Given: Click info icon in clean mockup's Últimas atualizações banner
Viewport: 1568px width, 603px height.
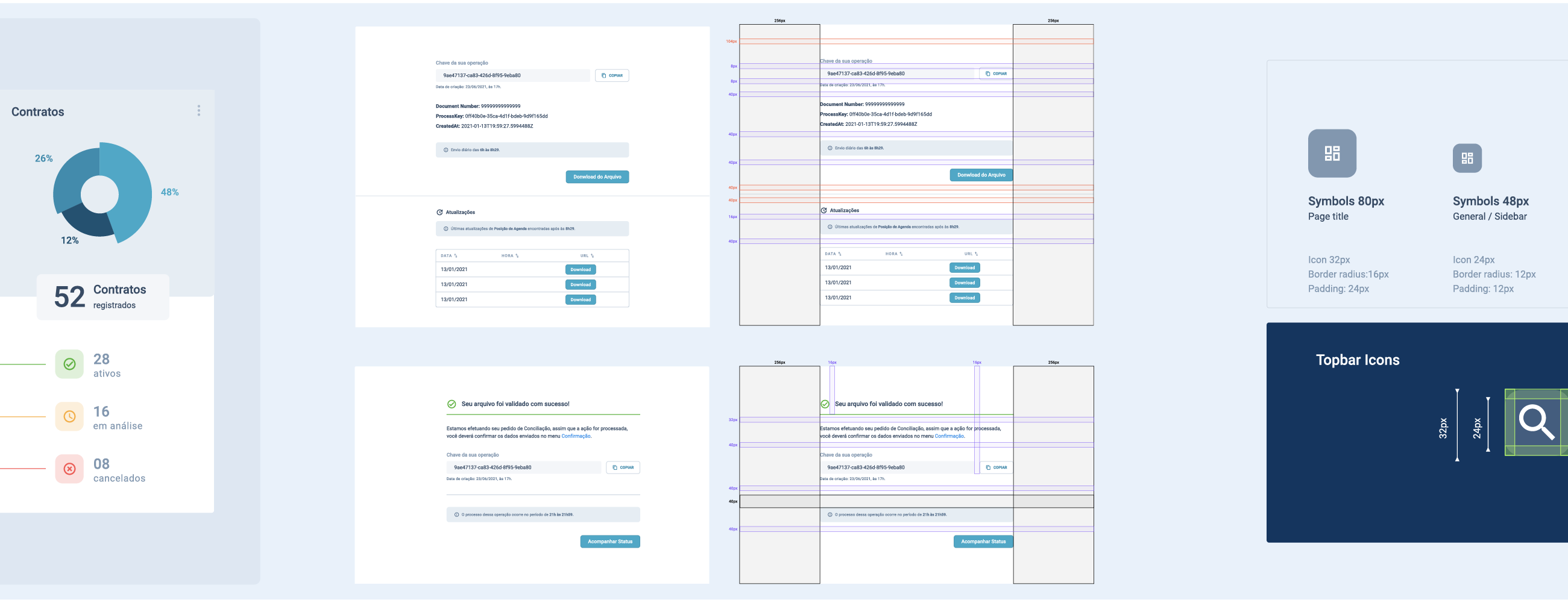Looking at the screenshot, I should click(x=446, y=229).
